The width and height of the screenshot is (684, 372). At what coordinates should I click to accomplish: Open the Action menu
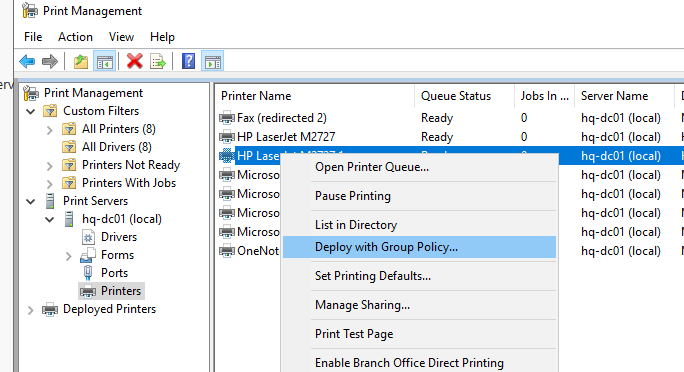[x=75, y=37]
